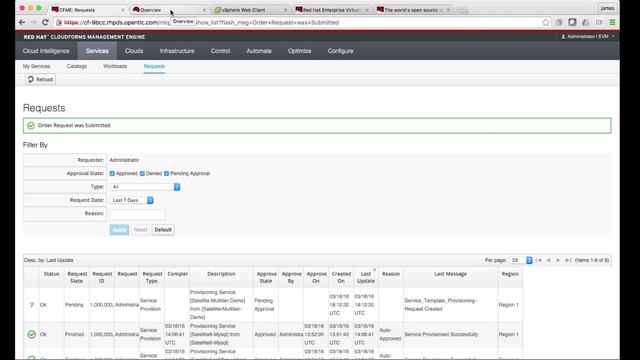Click the Reset filter button

tap(140, 230)
